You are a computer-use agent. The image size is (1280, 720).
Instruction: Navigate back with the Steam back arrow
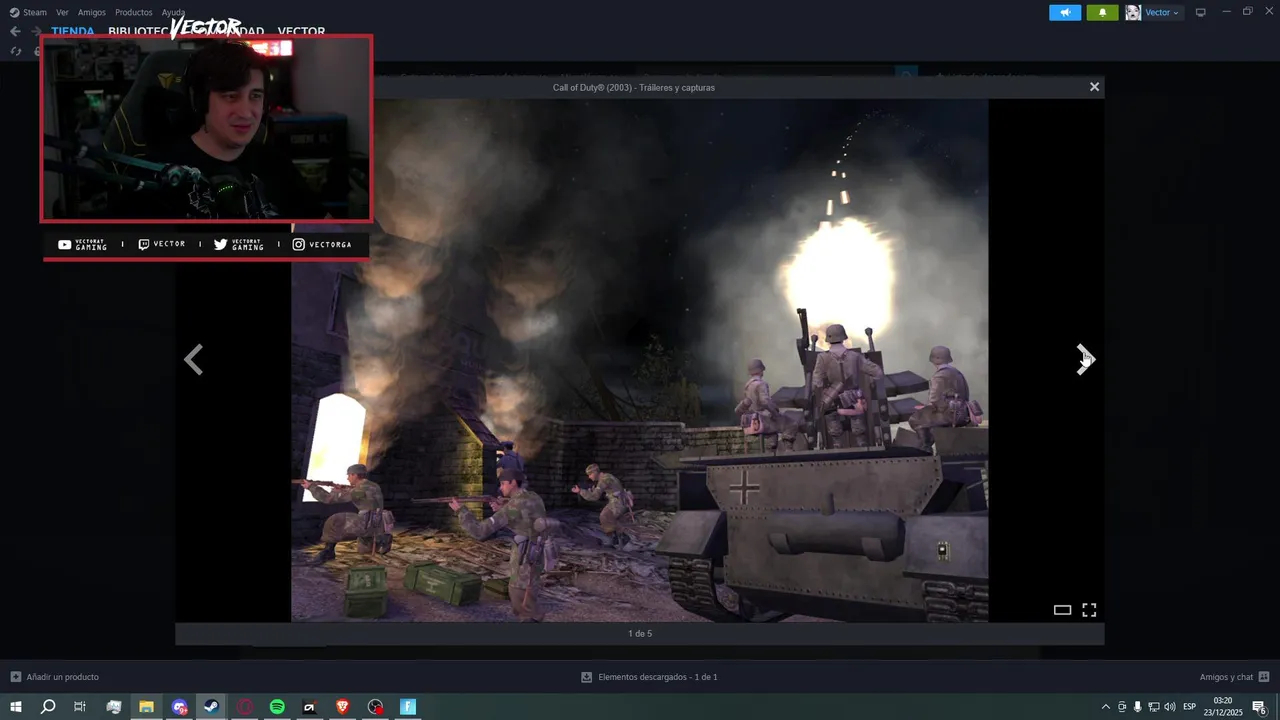click(15, 31)
